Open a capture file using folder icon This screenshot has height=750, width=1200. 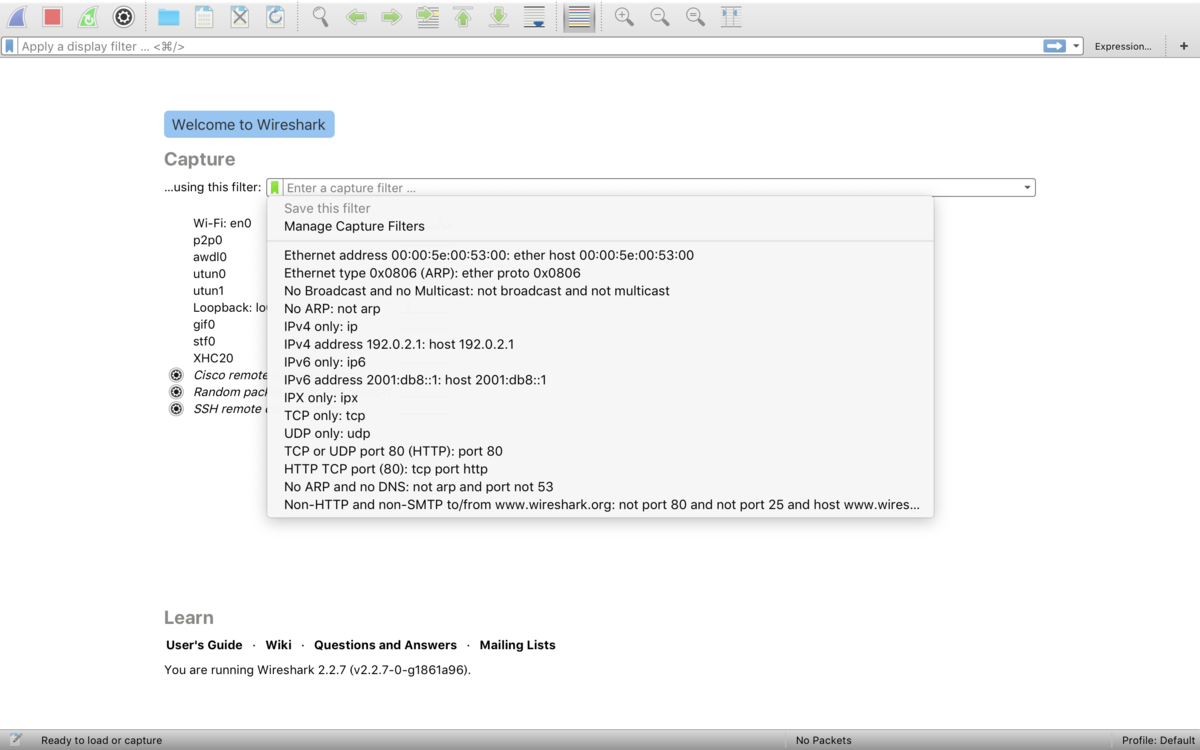click(168, 17)
